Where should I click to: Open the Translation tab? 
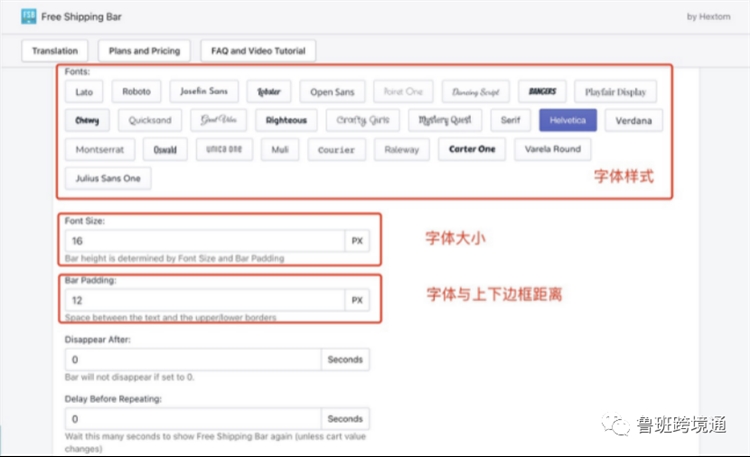[55, 51]
